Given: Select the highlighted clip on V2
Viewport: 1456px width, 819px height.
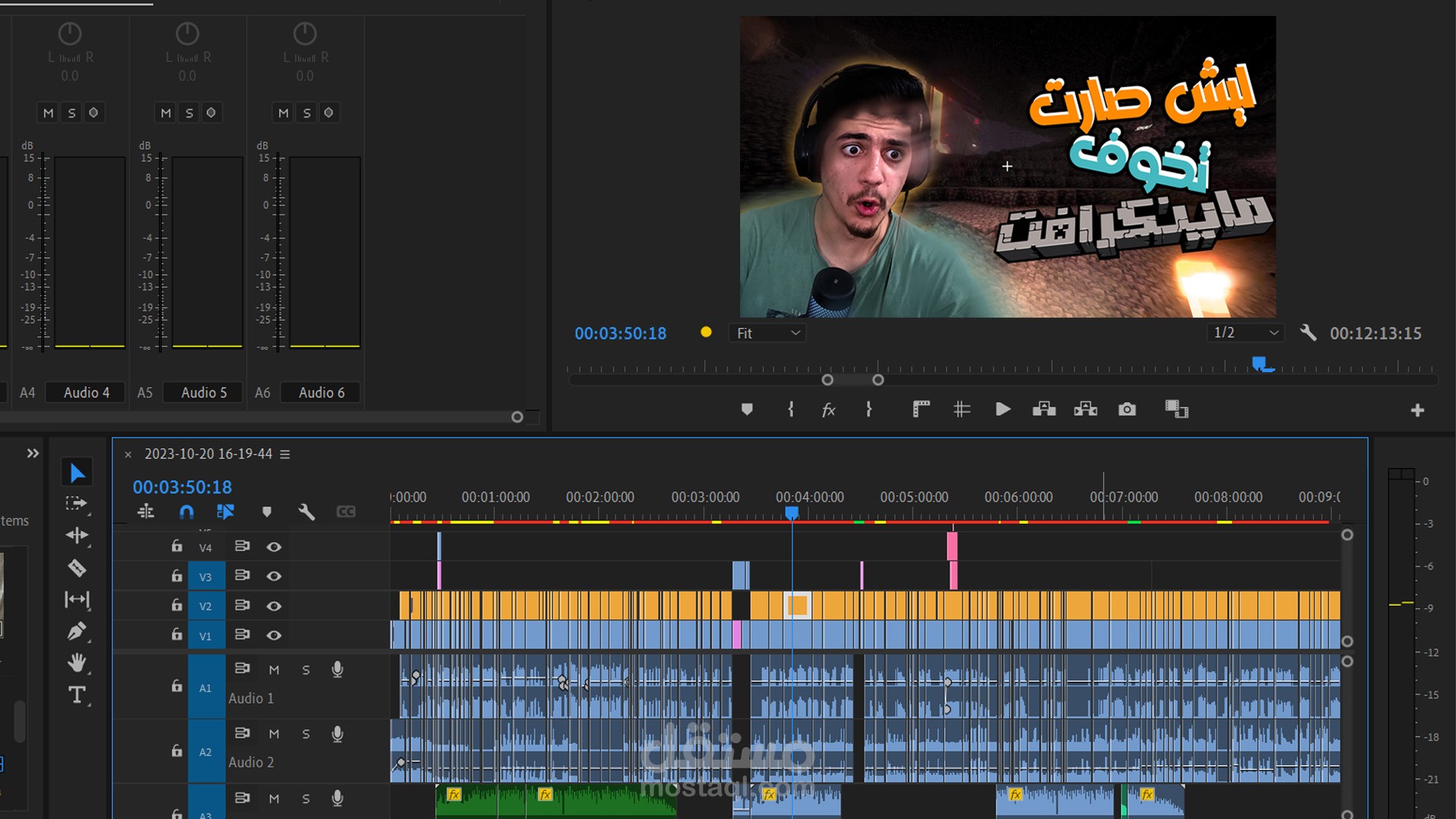Looking at the screenshot, I should point(797,605).
